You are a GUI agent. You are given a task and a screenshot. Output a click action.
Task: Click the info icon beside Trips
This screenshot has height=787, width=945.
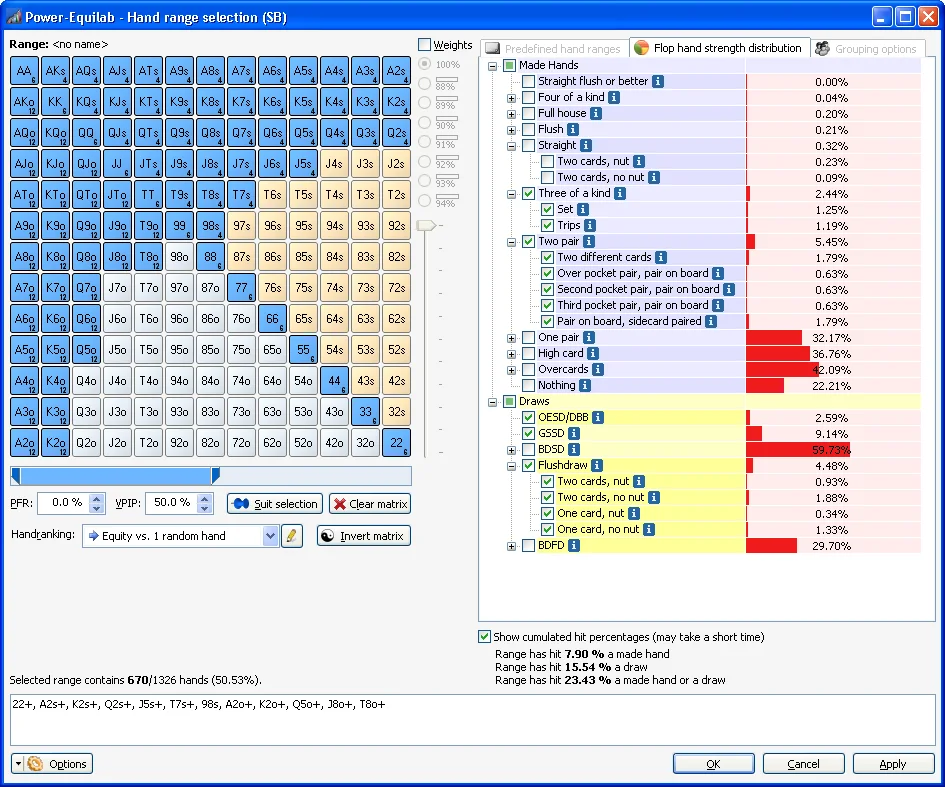589,225
